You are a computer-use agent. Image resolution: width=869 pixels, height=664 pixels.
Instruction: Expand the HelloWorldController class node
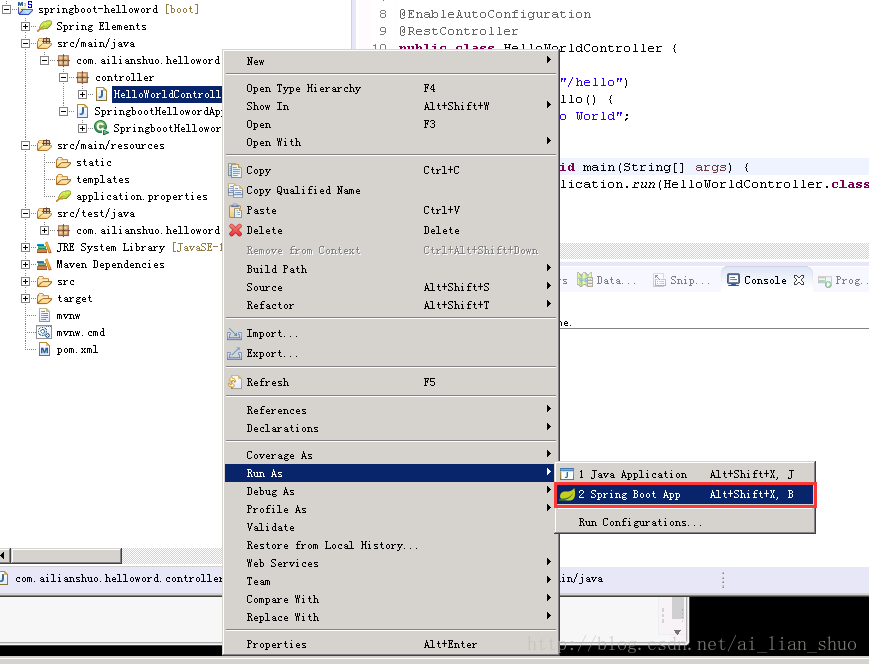pyautogui.click(x=83, y=94)
